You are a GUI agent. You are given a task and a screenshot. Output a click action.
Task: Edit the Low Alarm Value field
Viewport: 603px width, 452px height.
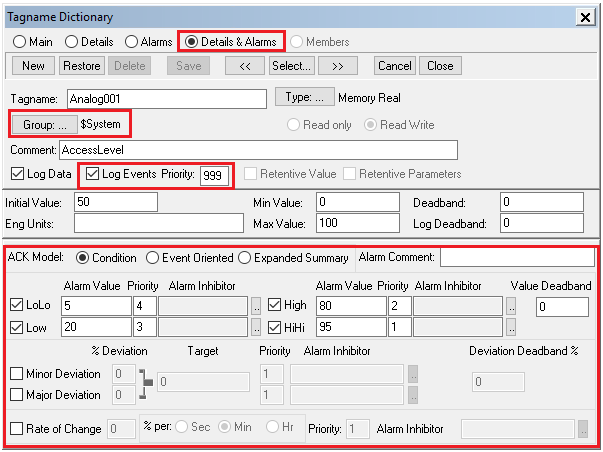tap(96, 327)
